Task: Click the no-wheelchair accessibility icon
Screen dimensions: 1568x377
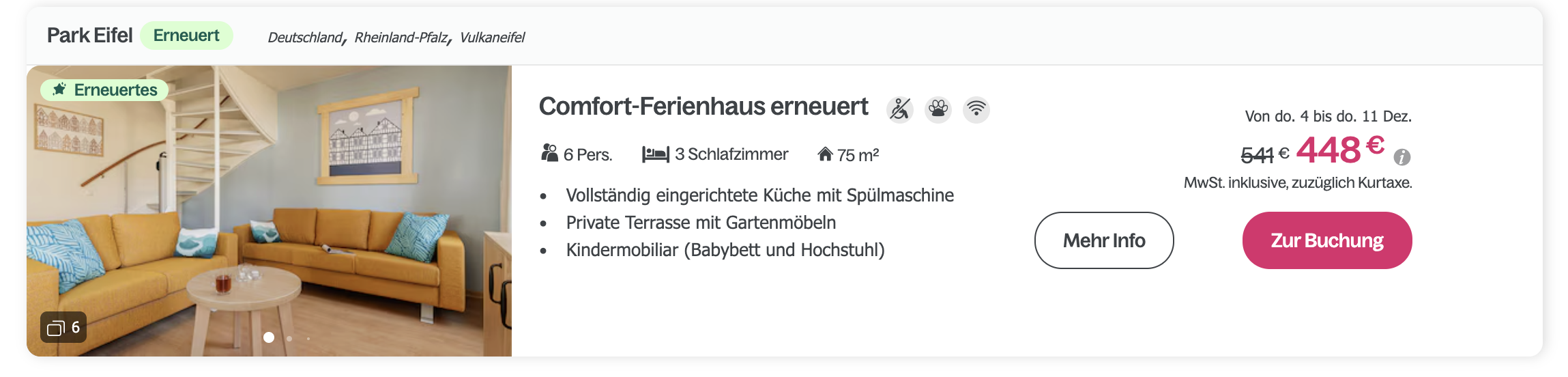Action: coord(900,109)
